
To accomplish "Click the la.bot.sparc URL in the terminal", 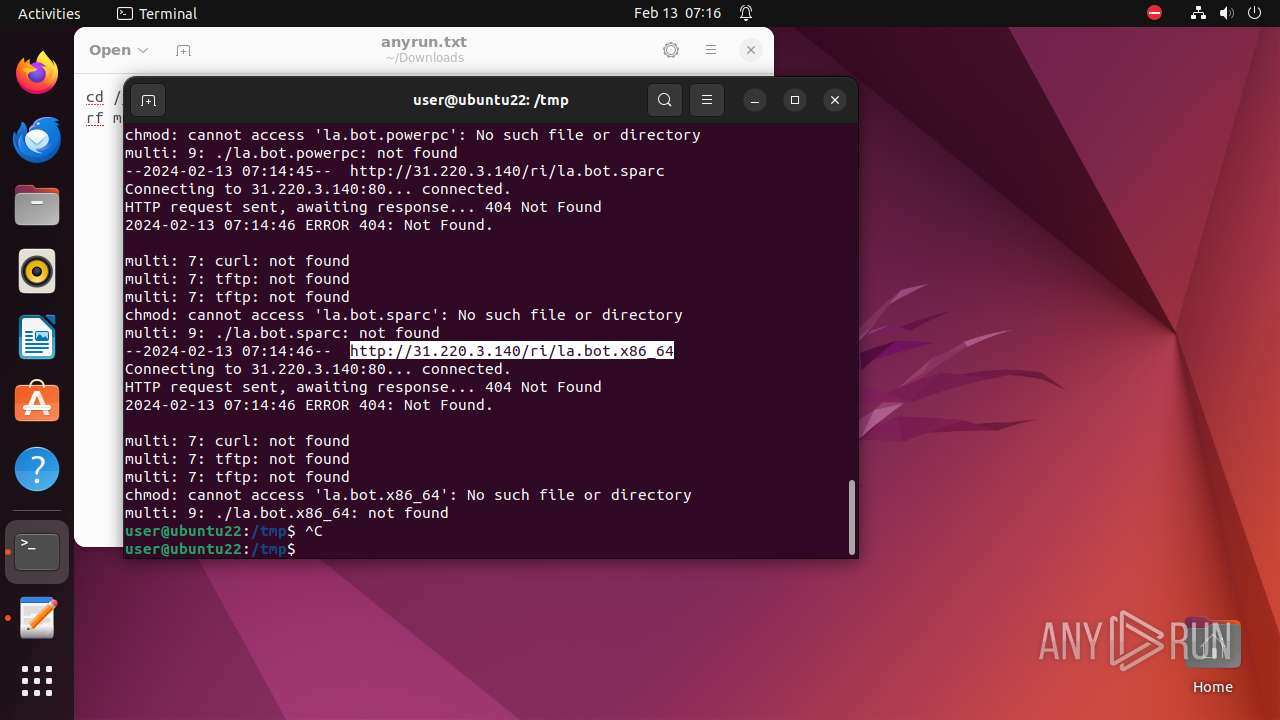I will tap(507, 171).
